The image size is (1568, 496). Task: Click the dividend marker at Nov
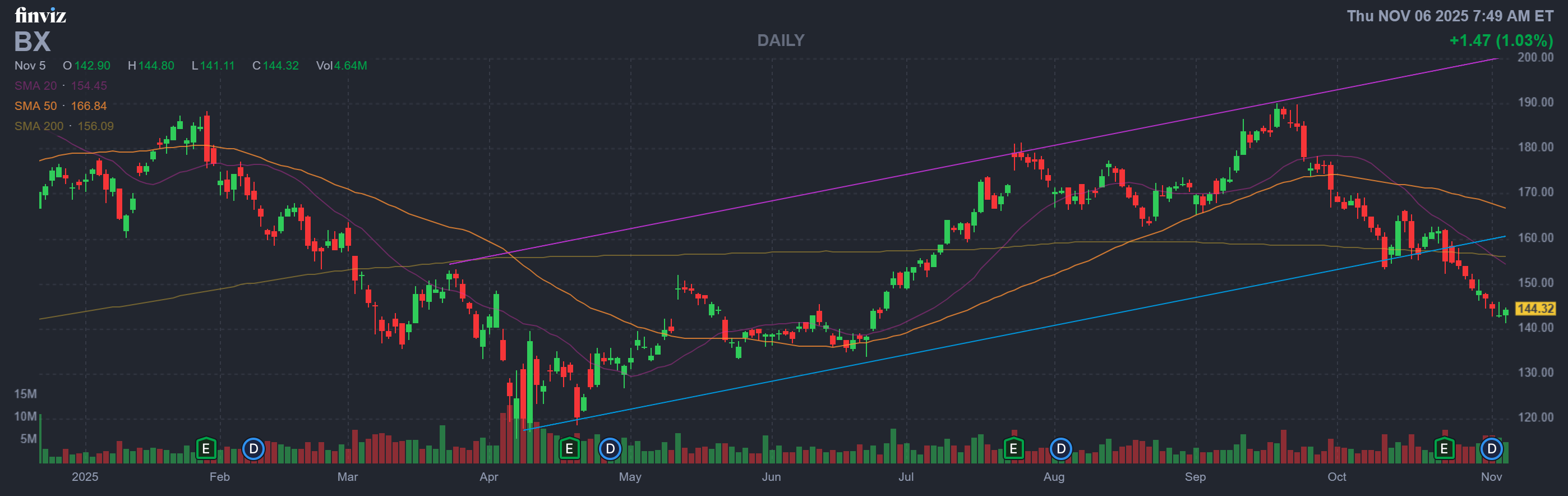click(1491, 449)
